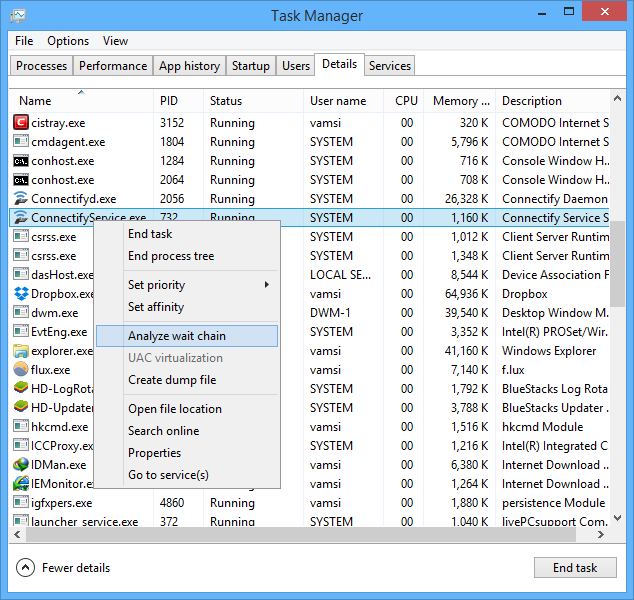Viewport: 634px width, 600px height.
Task: Click the hkcmd.exe process icon
Action: coord(21,426)
